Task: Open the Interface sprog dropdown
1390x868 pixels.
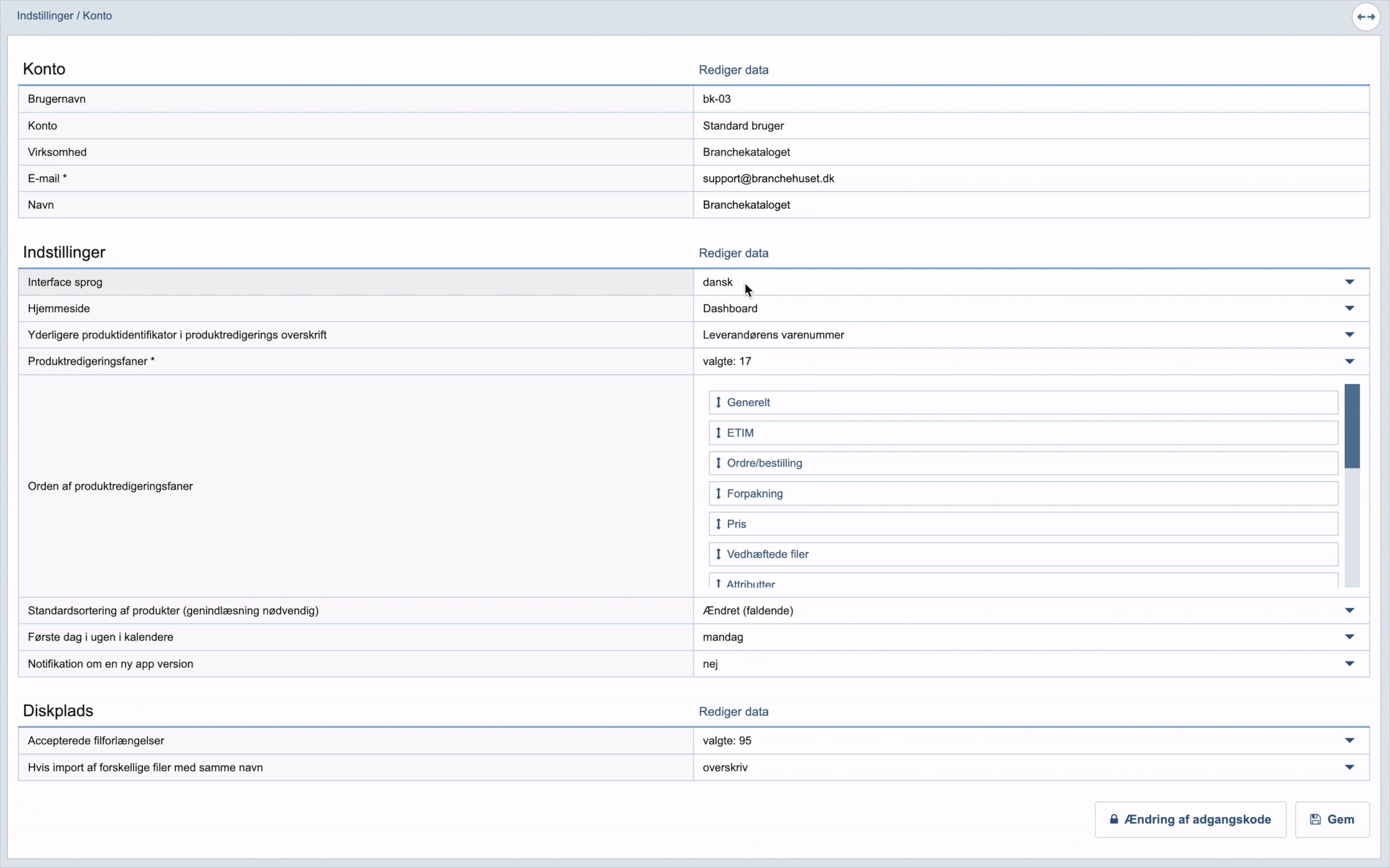Action: (1349, 282)
